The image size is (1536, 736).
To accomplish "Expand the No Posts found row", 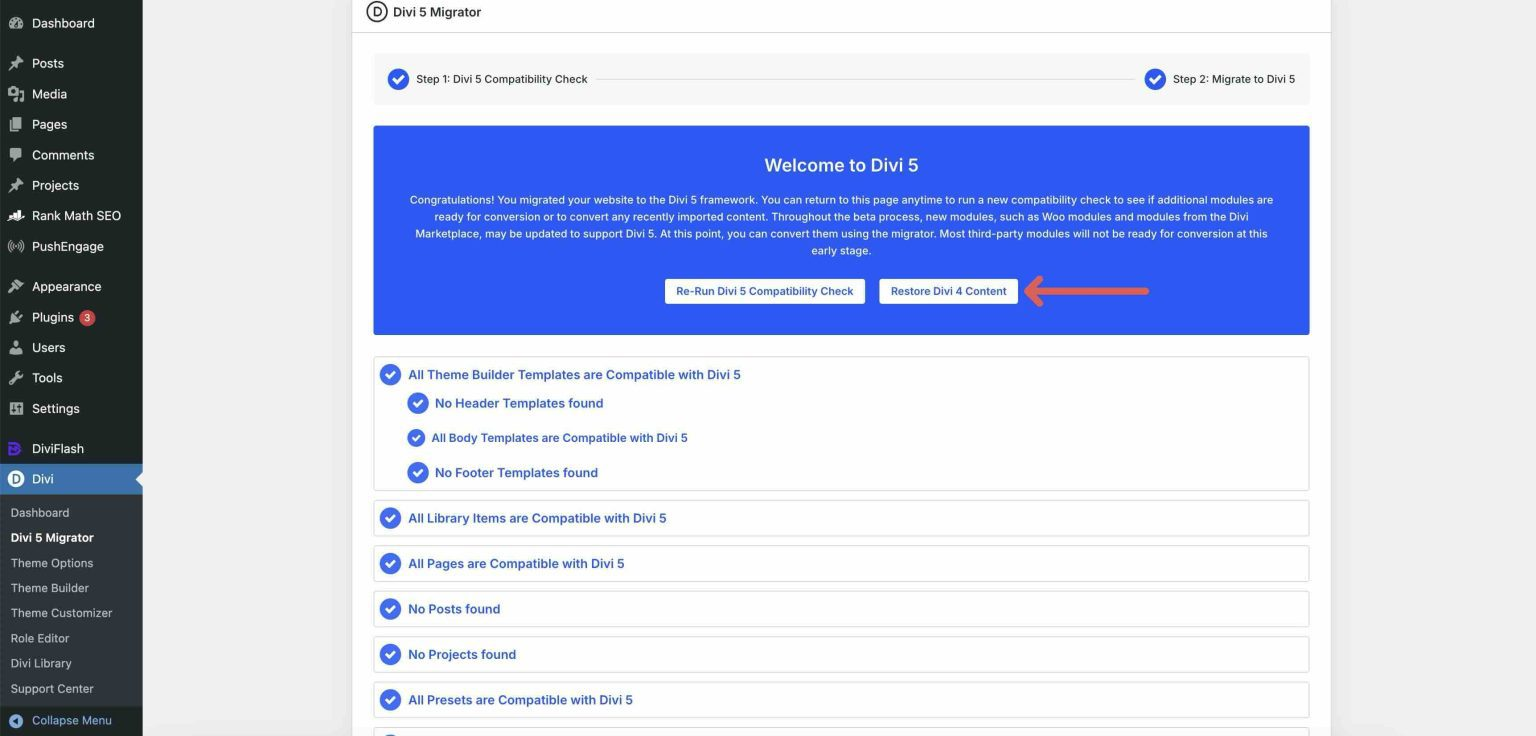I will (x=841, y=609).
